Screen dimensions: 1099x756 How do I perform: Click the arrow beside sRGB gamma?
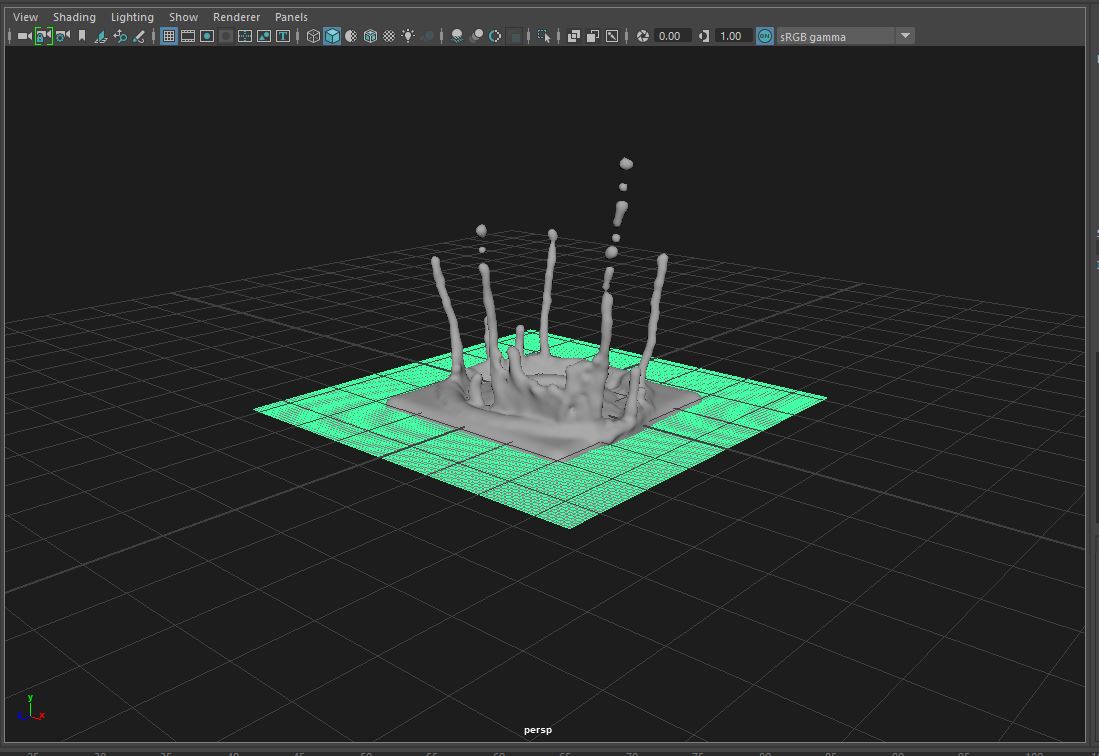905,36
